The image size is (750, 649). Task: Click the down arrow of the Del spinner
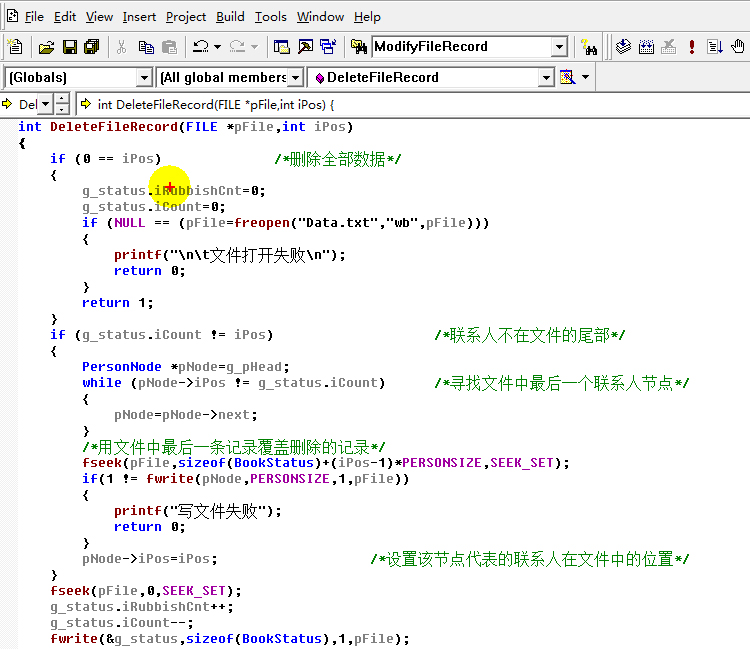tap(62, 110)
